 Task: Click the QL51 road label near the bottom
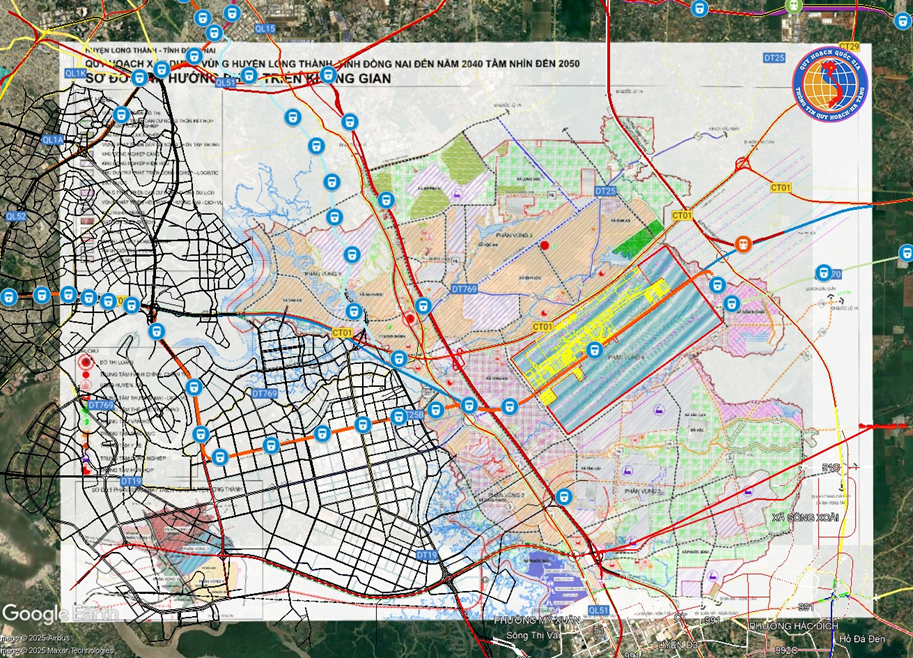(599, 610)
